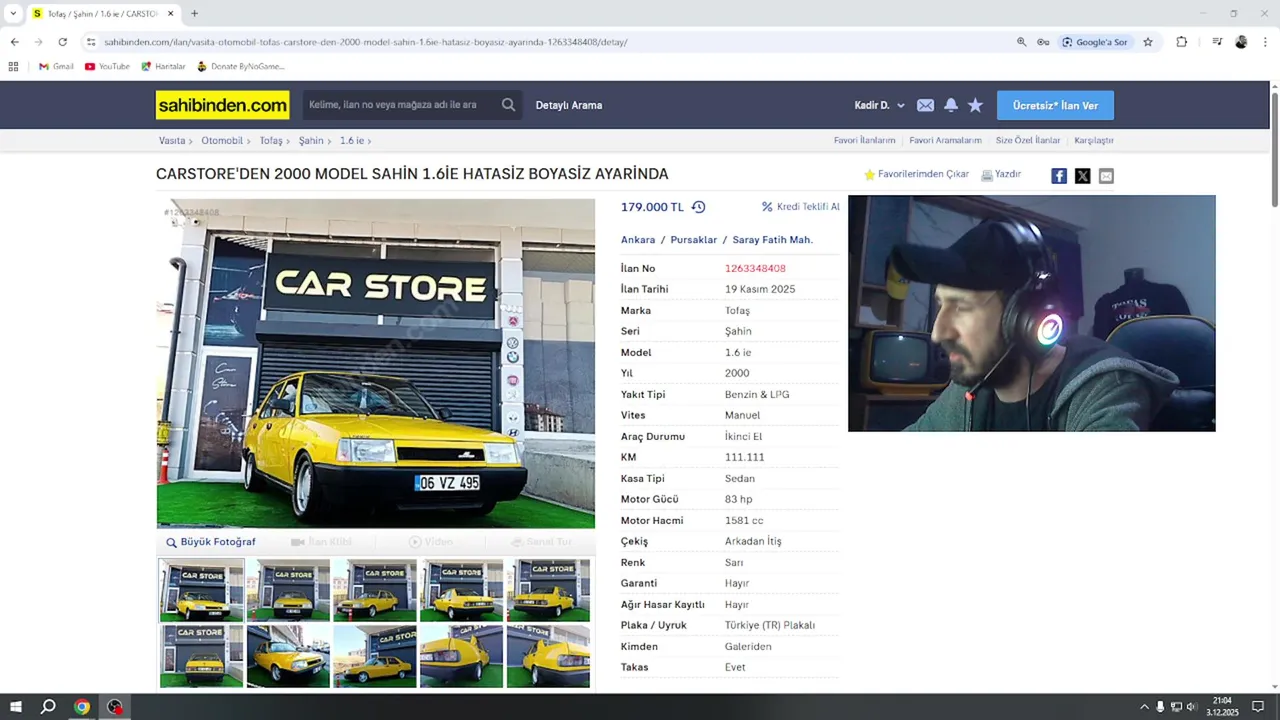Viewport: 1280px width, 720px height.
Task: Share listing on Facebook
Action: (1059, 176)
